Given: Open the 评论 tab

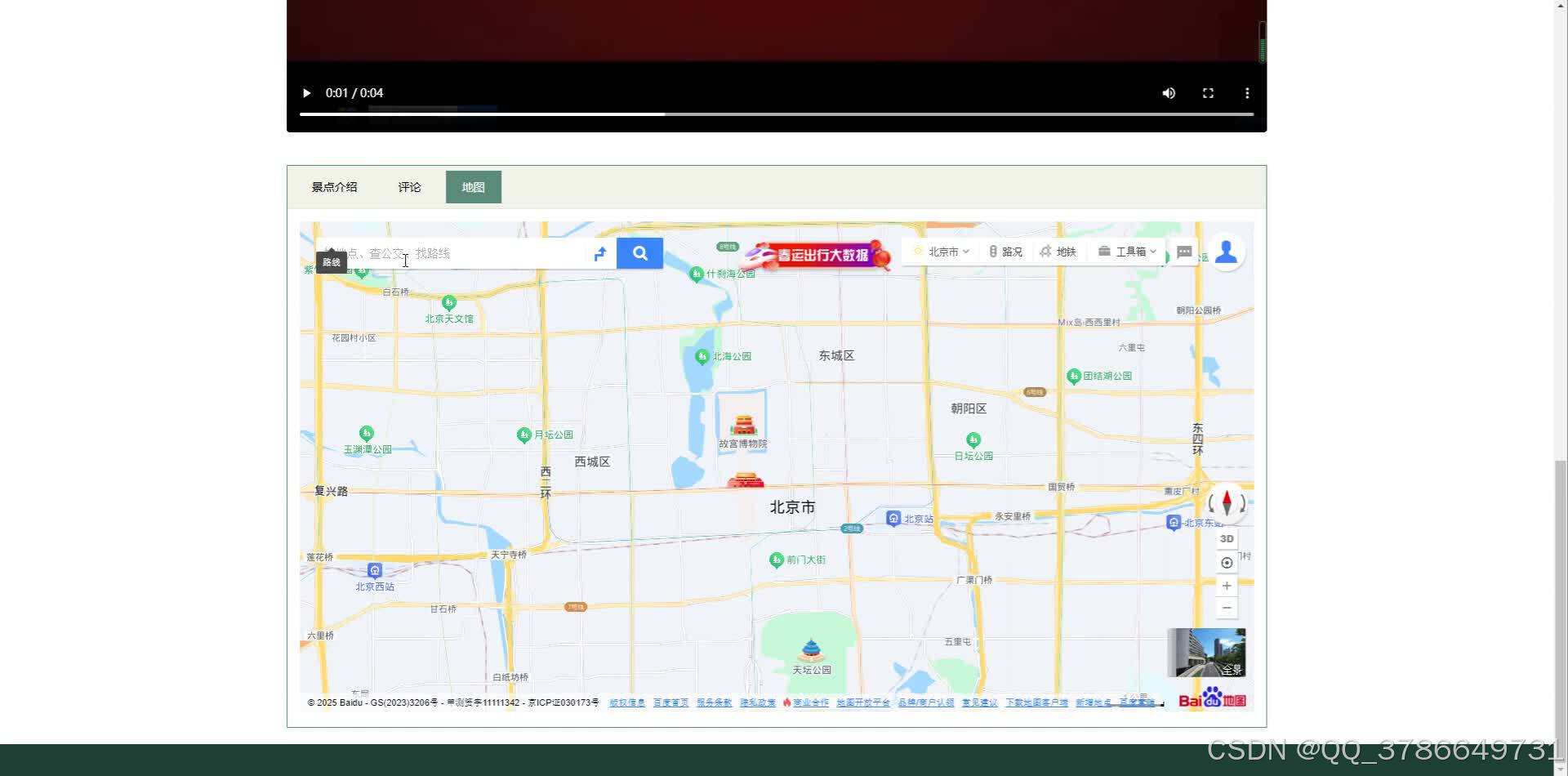Looking at the screenshot, I should click(x=410, y=187).
